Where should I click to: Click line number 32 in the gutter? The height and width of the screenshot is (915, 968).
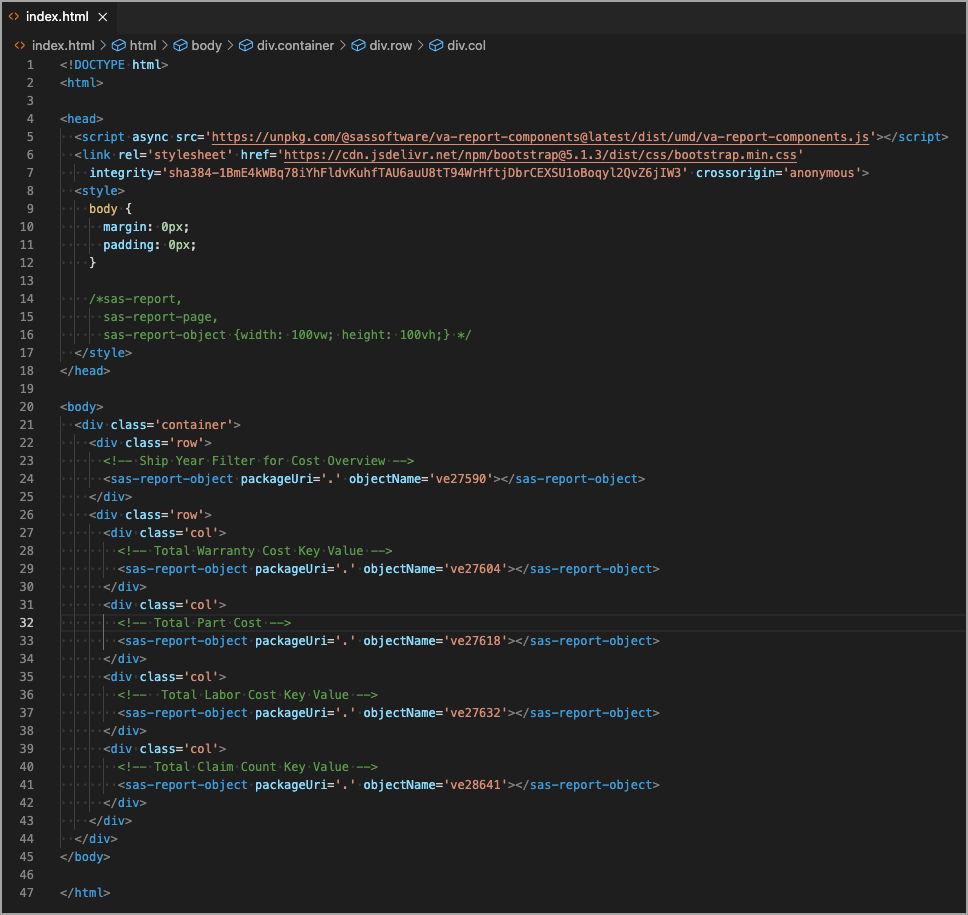(27, 623)
